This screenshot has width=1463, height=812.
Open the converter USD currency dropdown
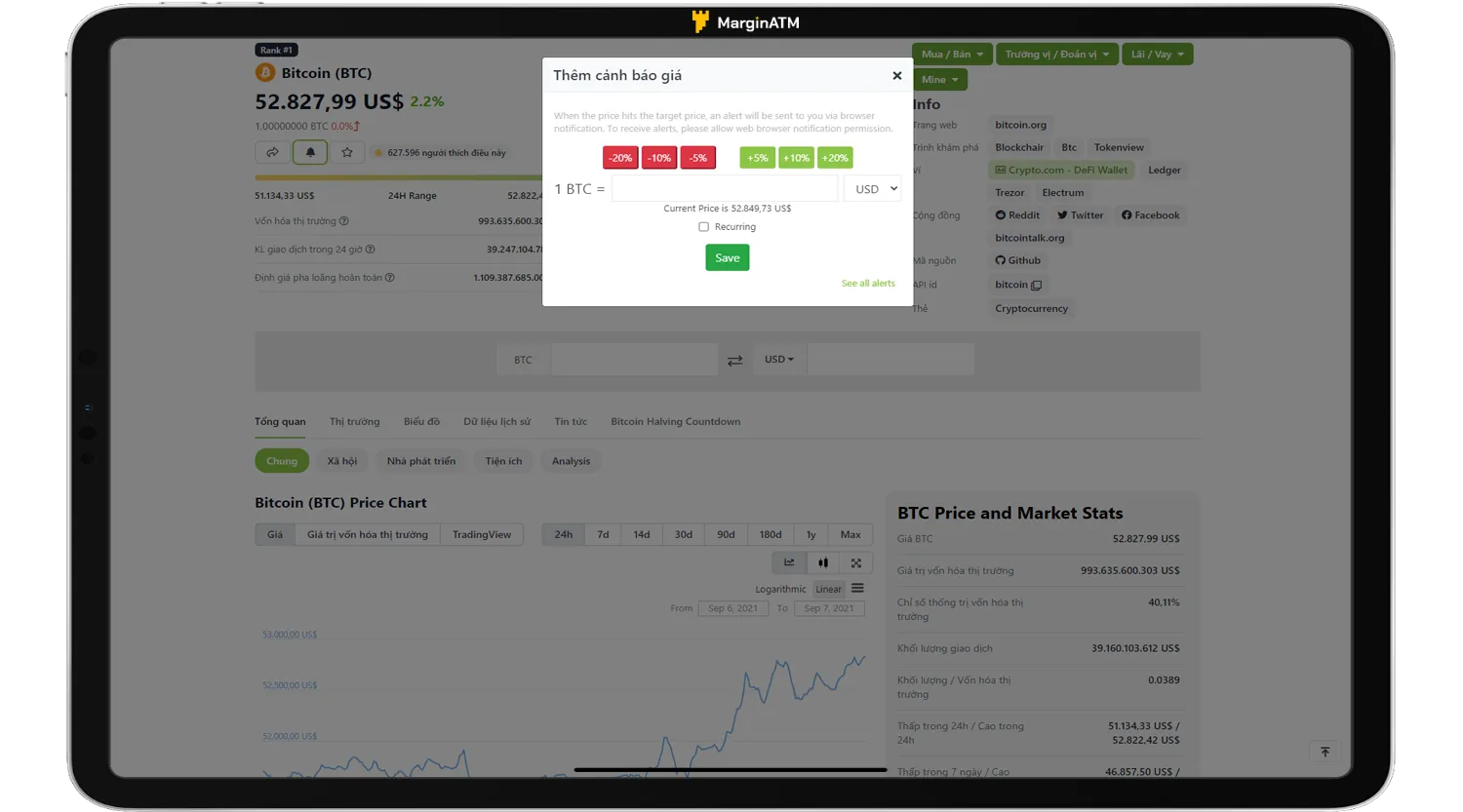(779, 360)
